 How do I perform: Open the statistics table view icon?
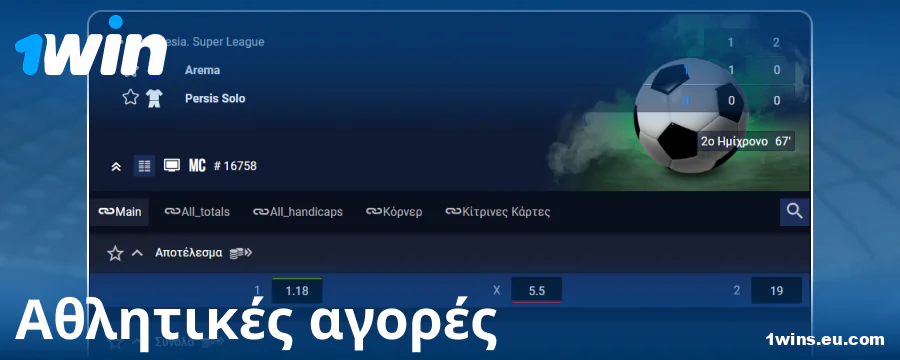pos(144,166)
